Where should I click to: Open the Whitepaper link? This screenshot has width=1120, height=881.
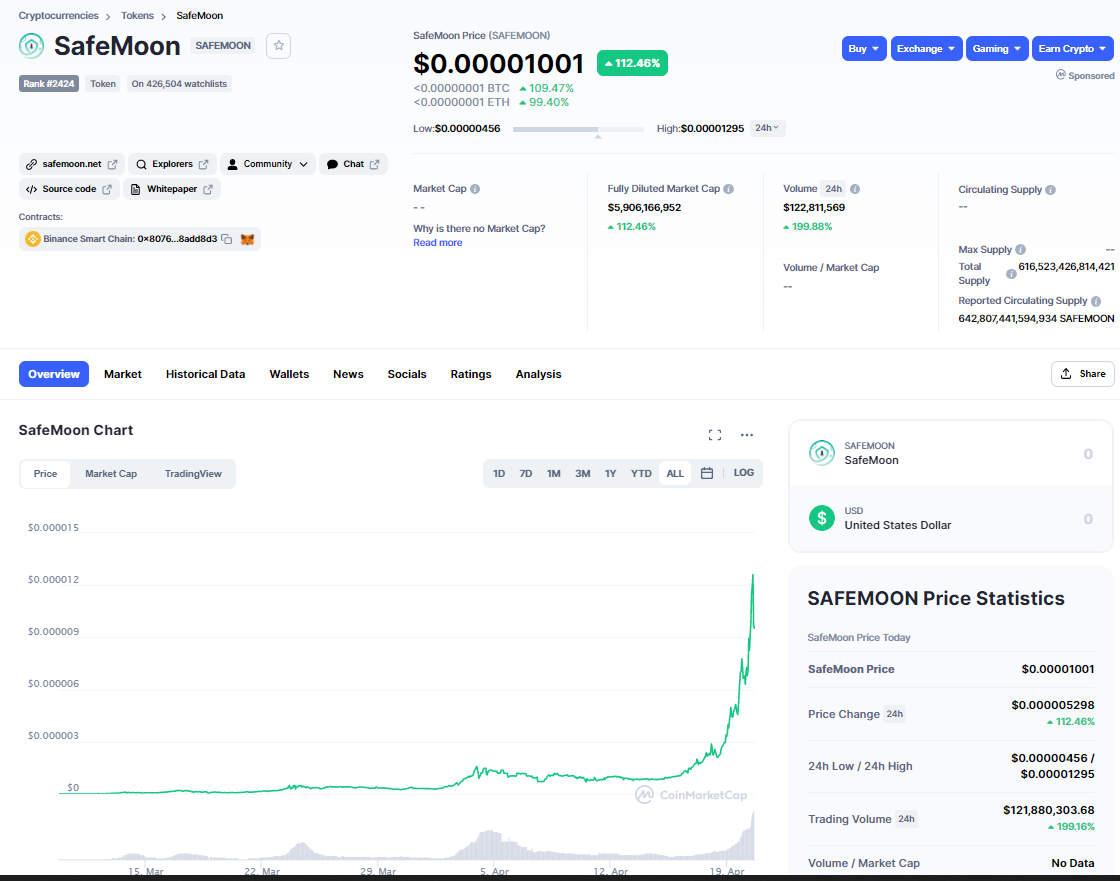click(171, 189)
